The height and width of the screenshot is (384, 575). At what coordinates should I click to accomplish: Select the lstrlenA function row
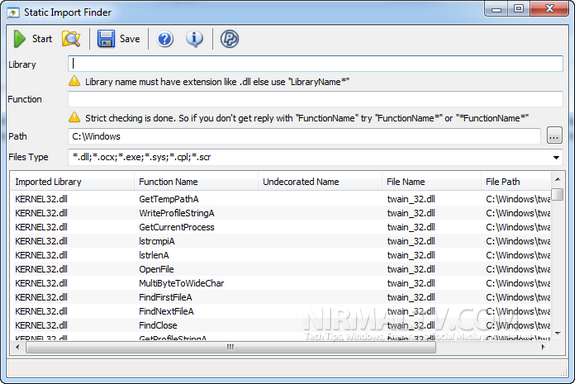point(281,255)
